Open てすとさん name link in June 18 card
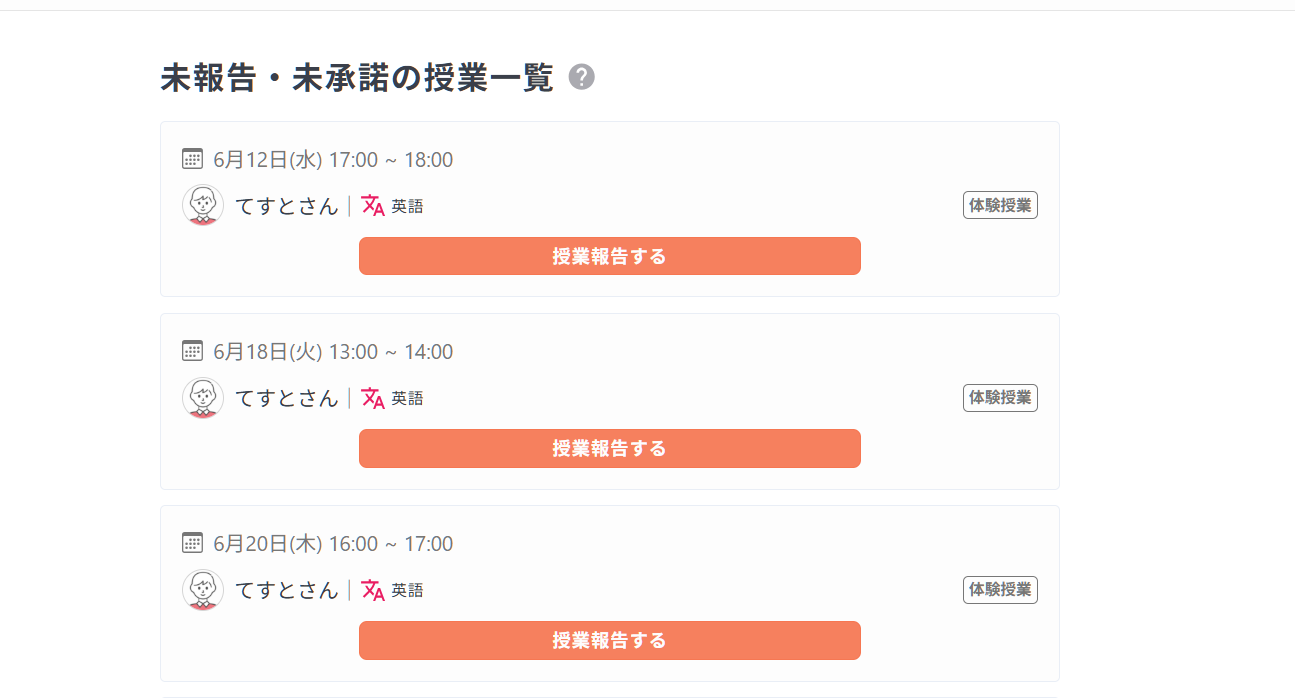This screenshot has width=1295, height=698. coord(287,398)
